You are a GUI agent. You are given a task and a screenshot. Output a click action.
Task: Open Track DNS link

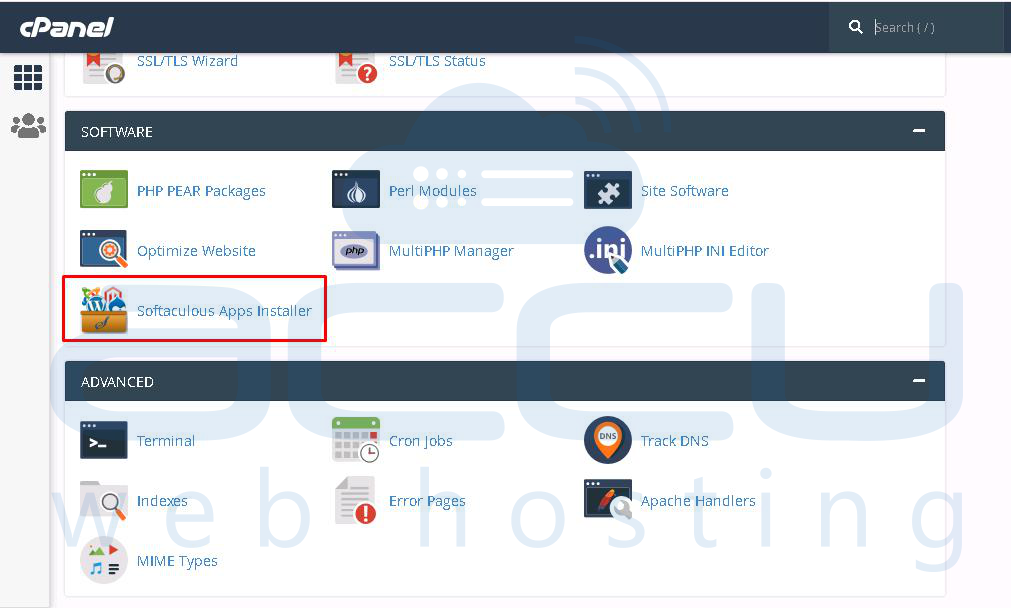tap(674, 441)
